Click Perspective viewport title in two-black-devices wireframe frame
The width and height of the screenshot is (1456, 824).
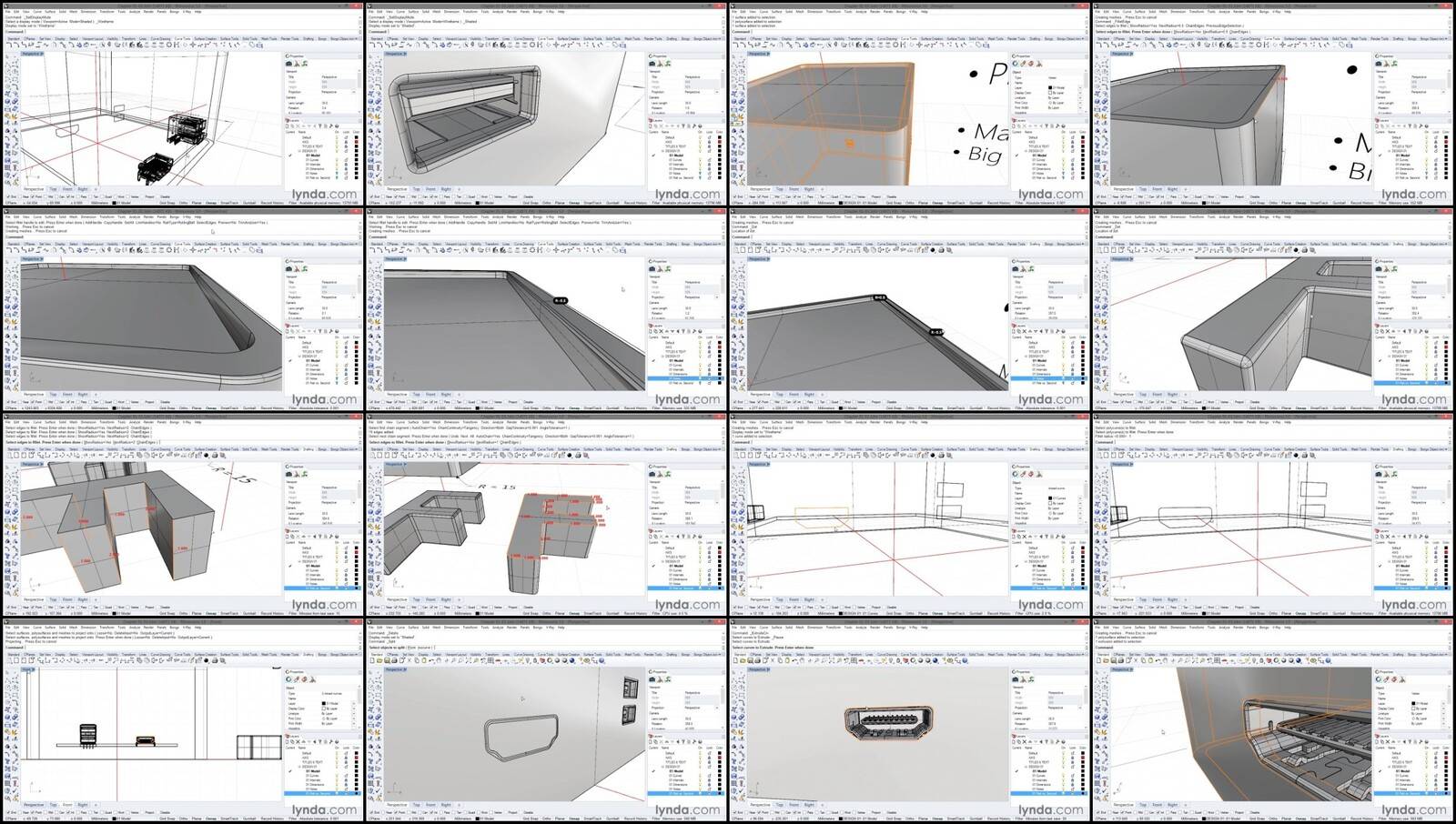tap(31, 54)
